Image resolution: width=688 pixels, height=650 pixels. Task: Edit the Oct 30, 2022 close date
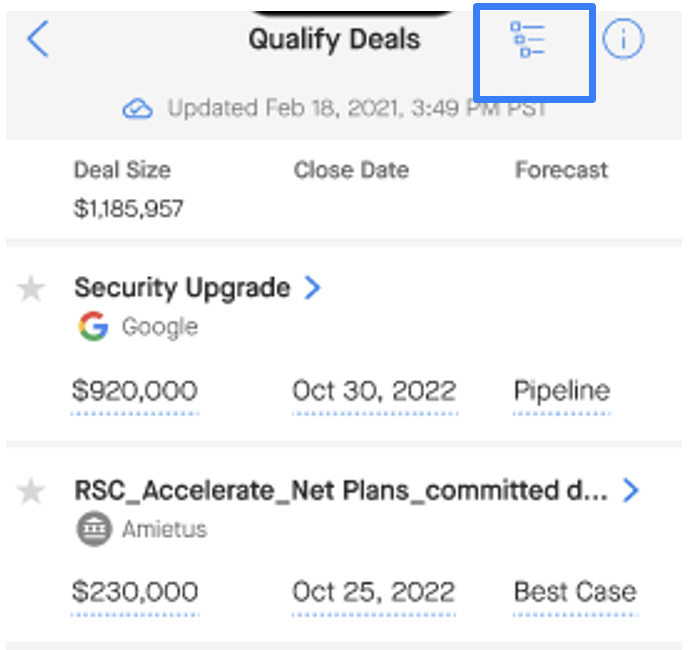click(374, 391)
